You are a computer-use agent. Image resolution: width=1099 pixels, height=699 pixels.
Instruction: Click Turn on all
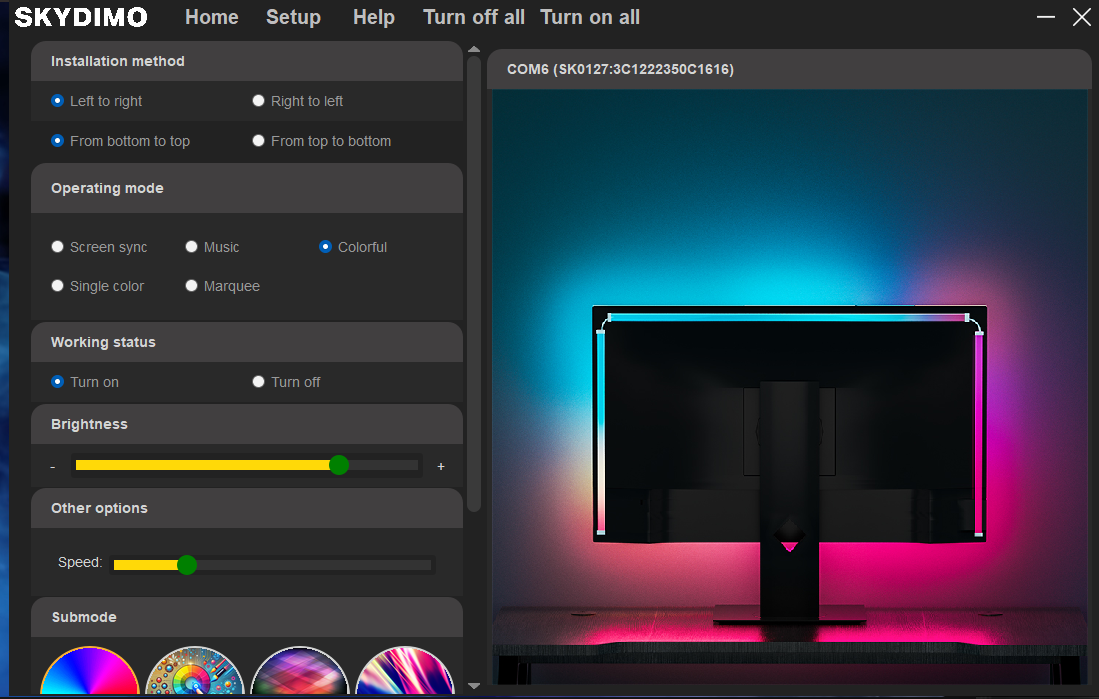(590, 18)
